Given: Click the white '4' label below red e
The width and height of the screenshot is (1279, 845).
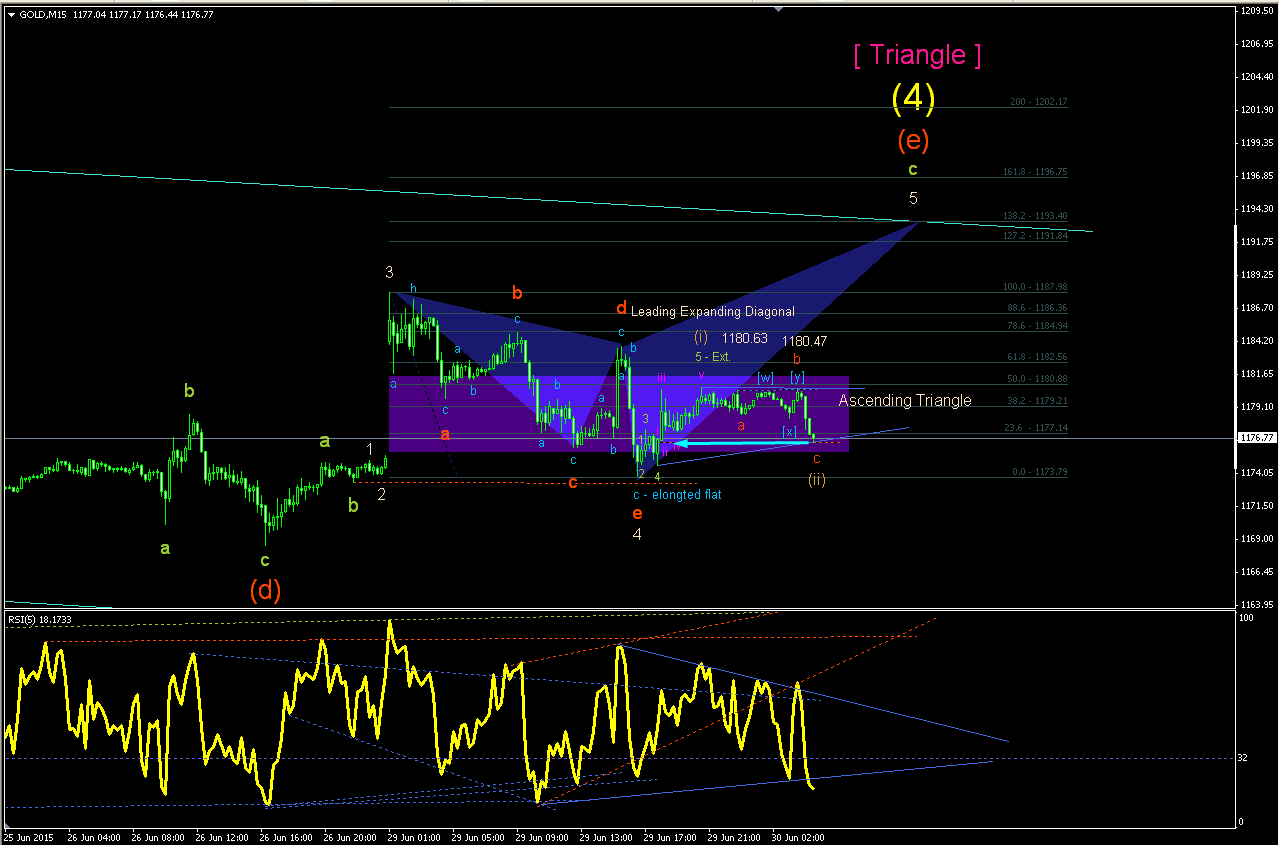Looking at the screenshot, I should [x=637, y=534].
